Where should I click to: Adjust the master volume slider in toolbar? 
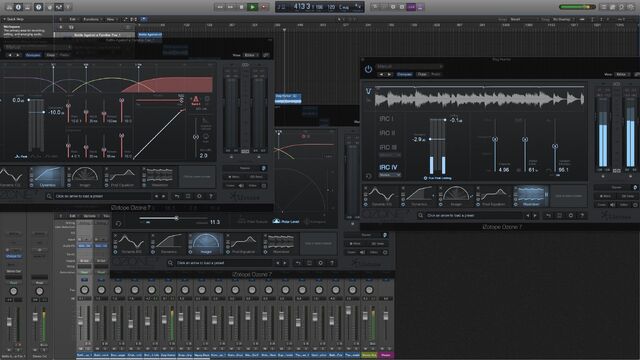coord(577,7)
